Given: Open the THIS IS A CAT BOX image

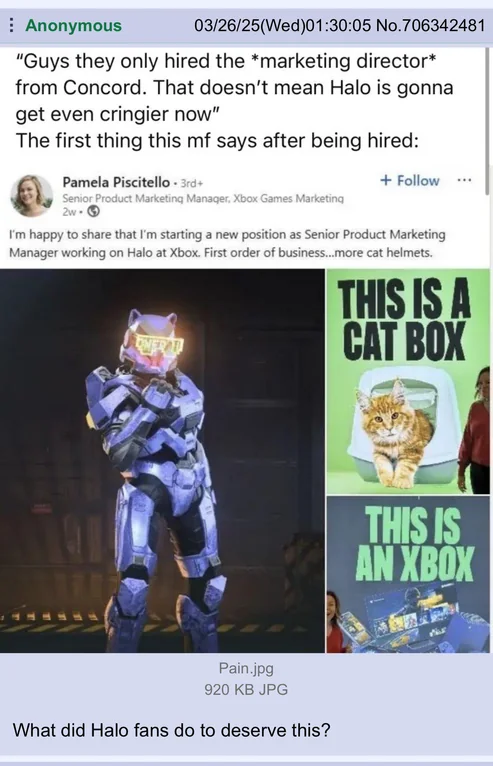Looking at the screenshot, I should point(408,381).
